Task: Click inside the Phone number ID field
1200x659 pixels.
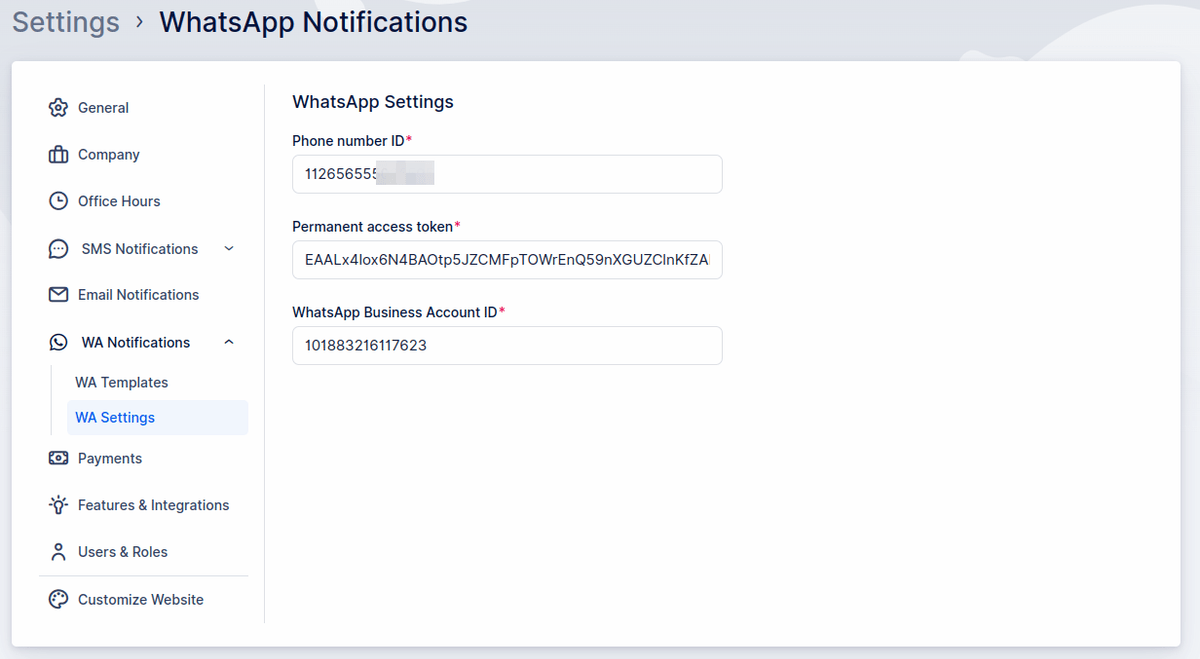Action: pos(506,173)
